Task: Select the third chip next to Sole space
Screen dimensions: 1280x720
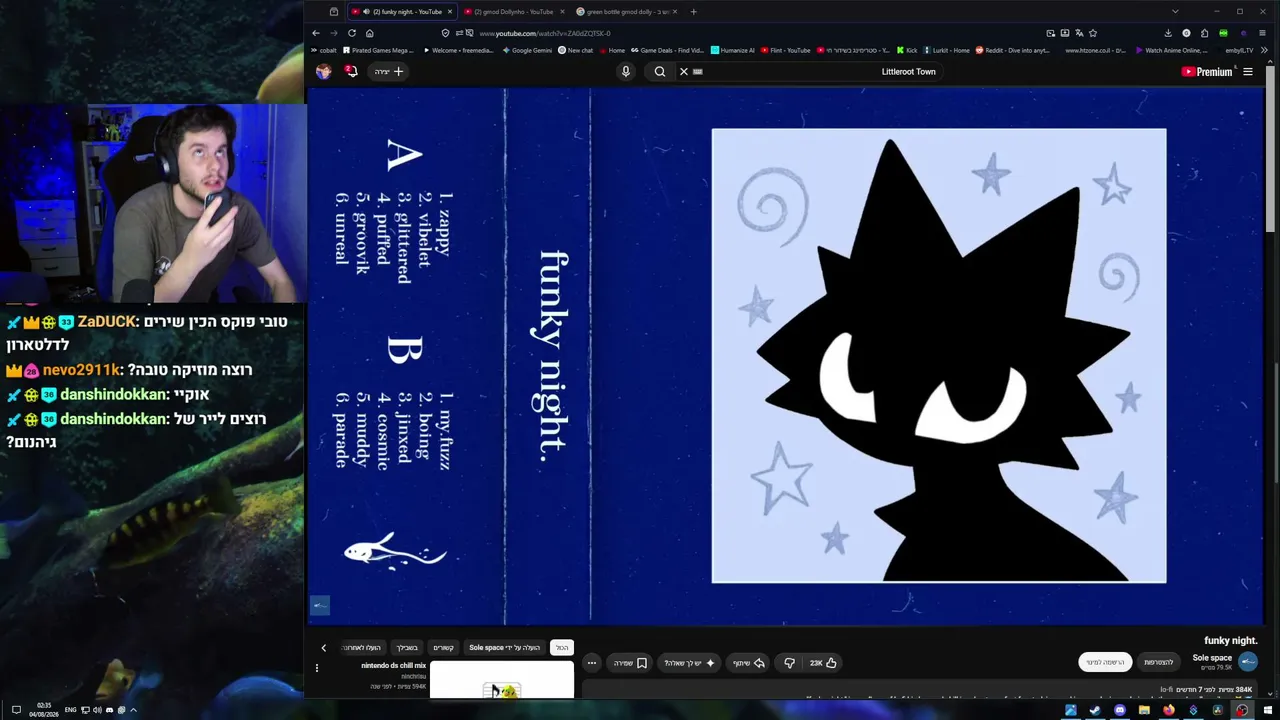Action: pyautogui.click(x=443, y=648)
